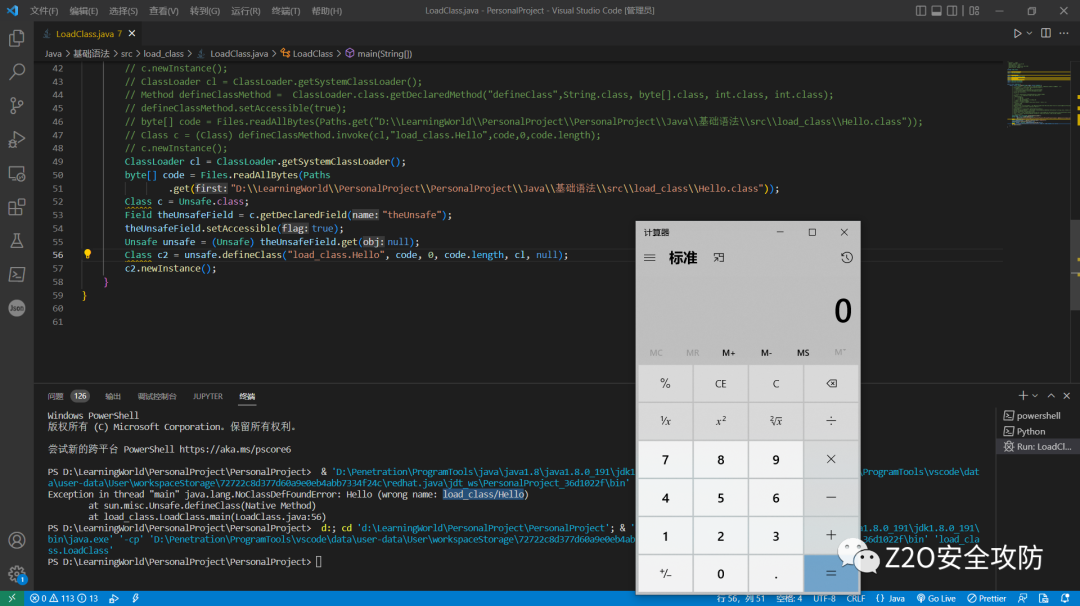Toggle Calculator keep-on-top icon
This screenshot has width=1080, height=606.
coord(718,258)
